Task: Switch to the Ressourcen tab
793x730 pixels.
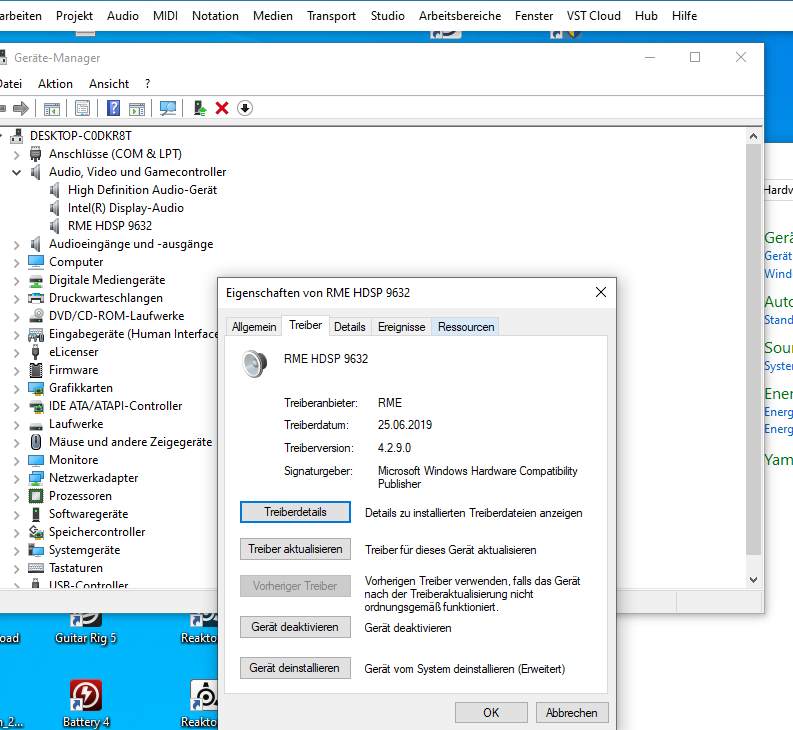Action: point(466,327)
